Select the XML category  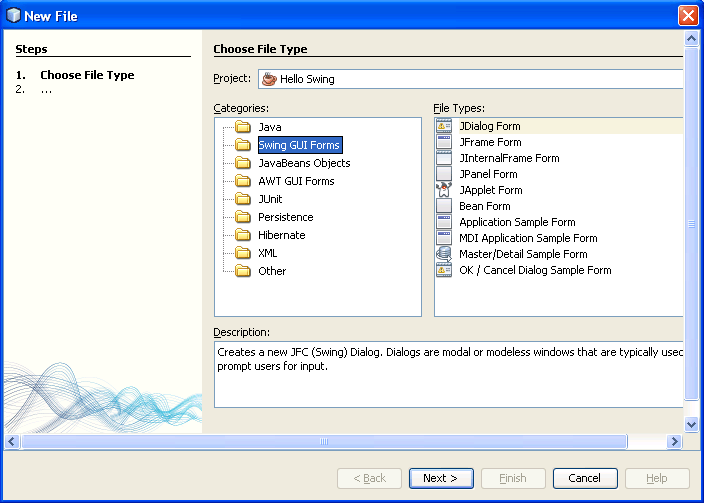pyautogui.click(x=267, y=253)
